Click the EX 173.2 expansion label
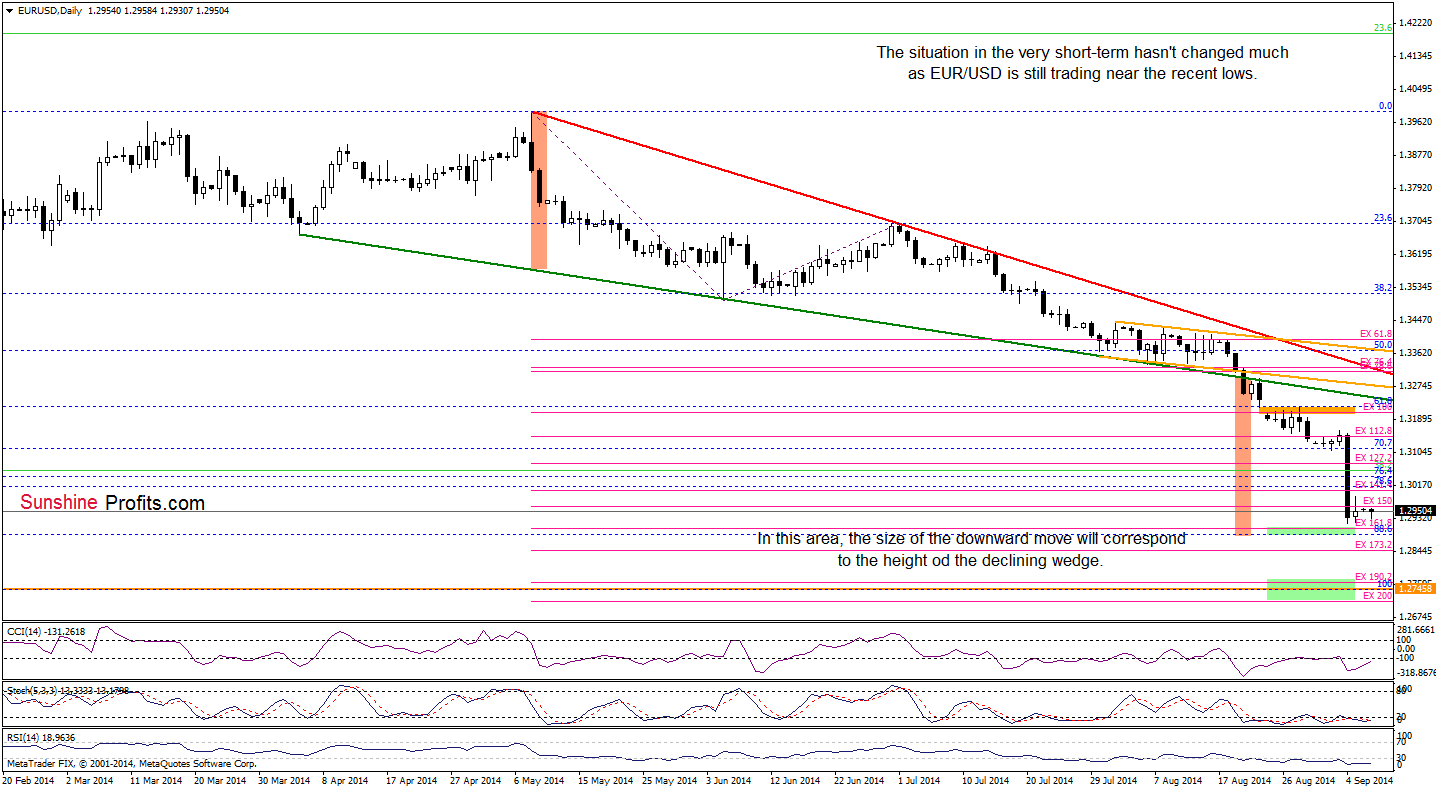Screen dimensions: 1436x789 point(1373,545)
